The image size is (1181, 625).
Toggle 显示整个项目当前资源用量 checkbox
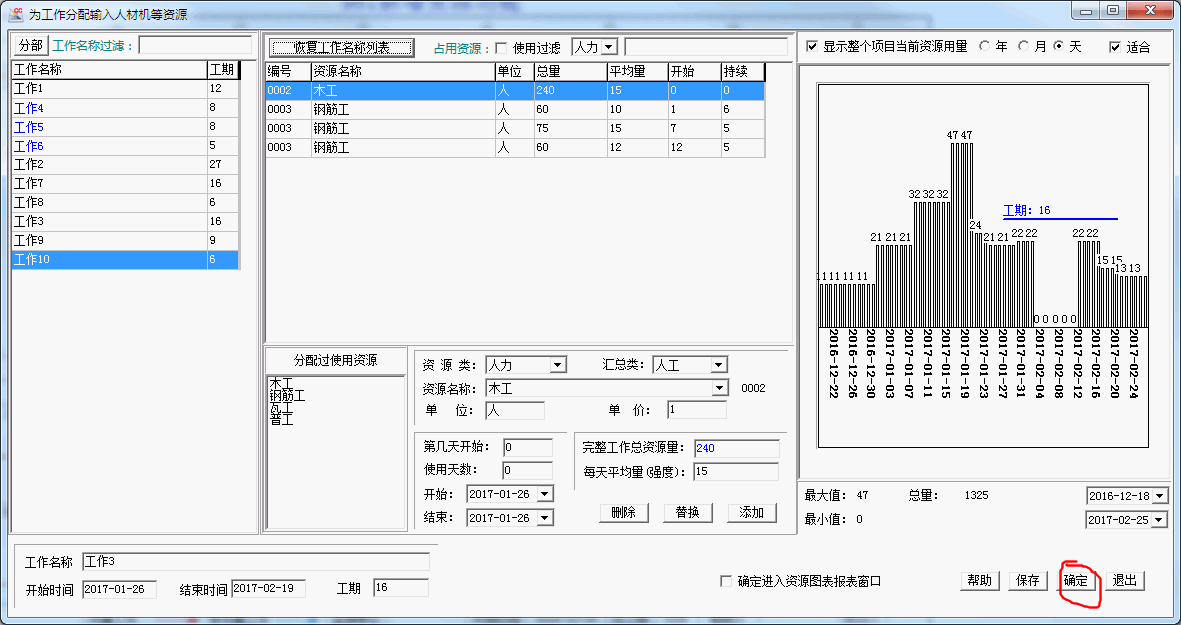point(812,46)
